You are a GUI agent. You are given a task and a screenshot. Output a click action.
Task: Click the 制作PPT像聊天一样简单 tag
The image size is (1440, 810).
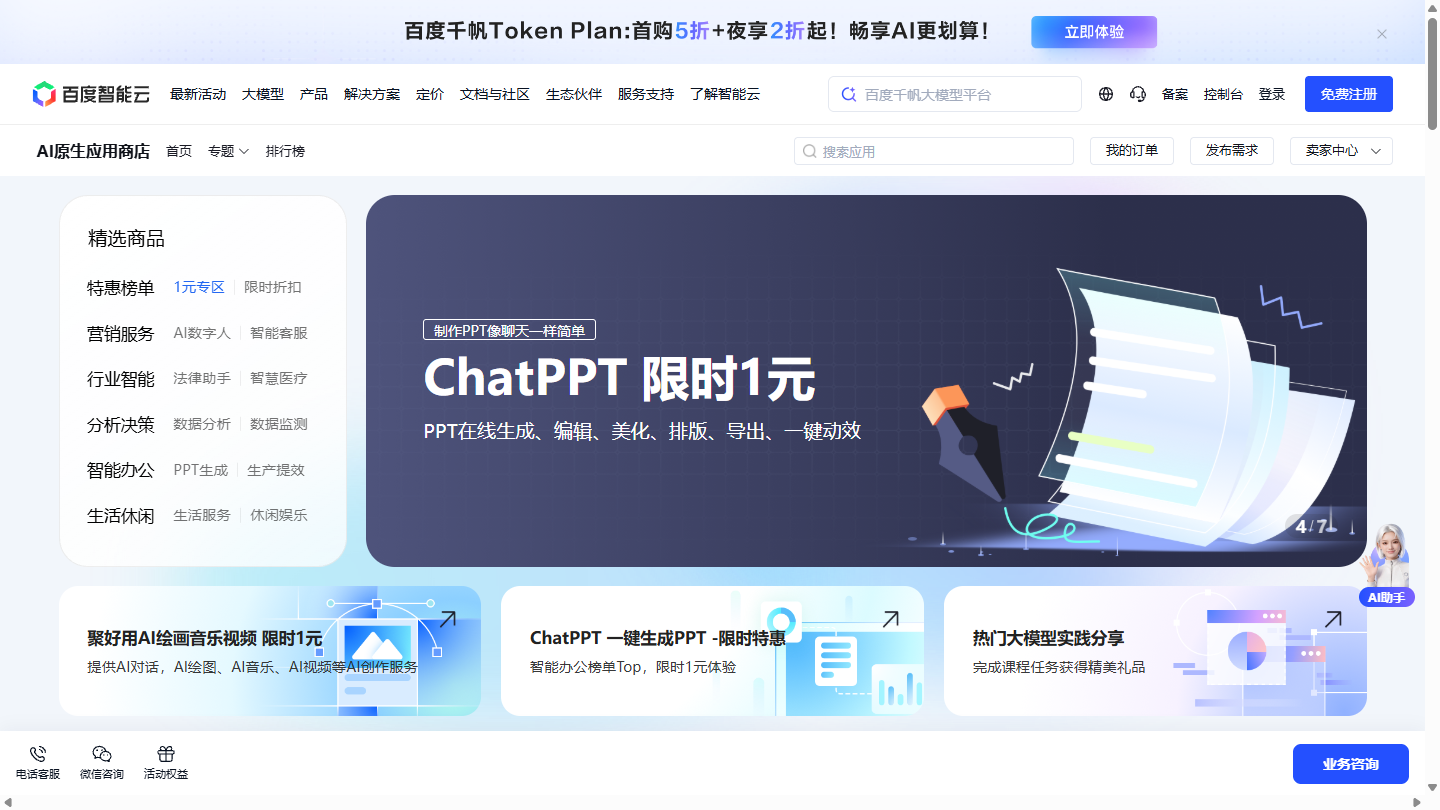pos(510,330)
